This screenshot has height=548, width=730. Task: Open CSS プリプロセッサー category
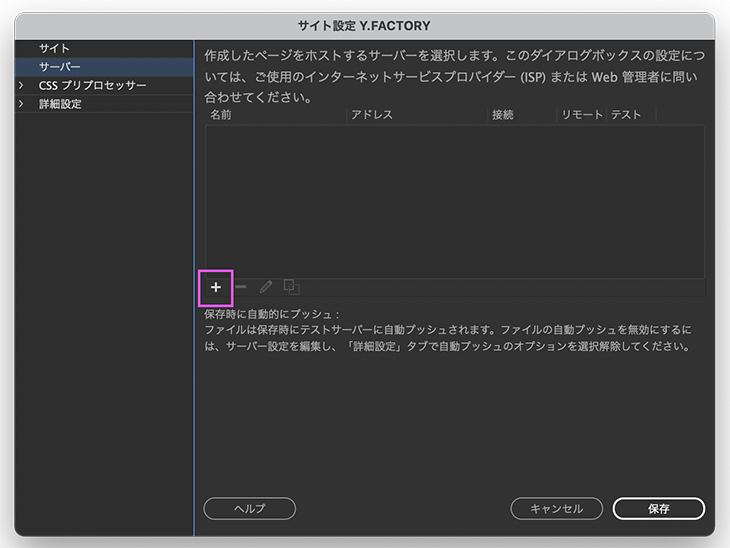[x=104, y=86]
